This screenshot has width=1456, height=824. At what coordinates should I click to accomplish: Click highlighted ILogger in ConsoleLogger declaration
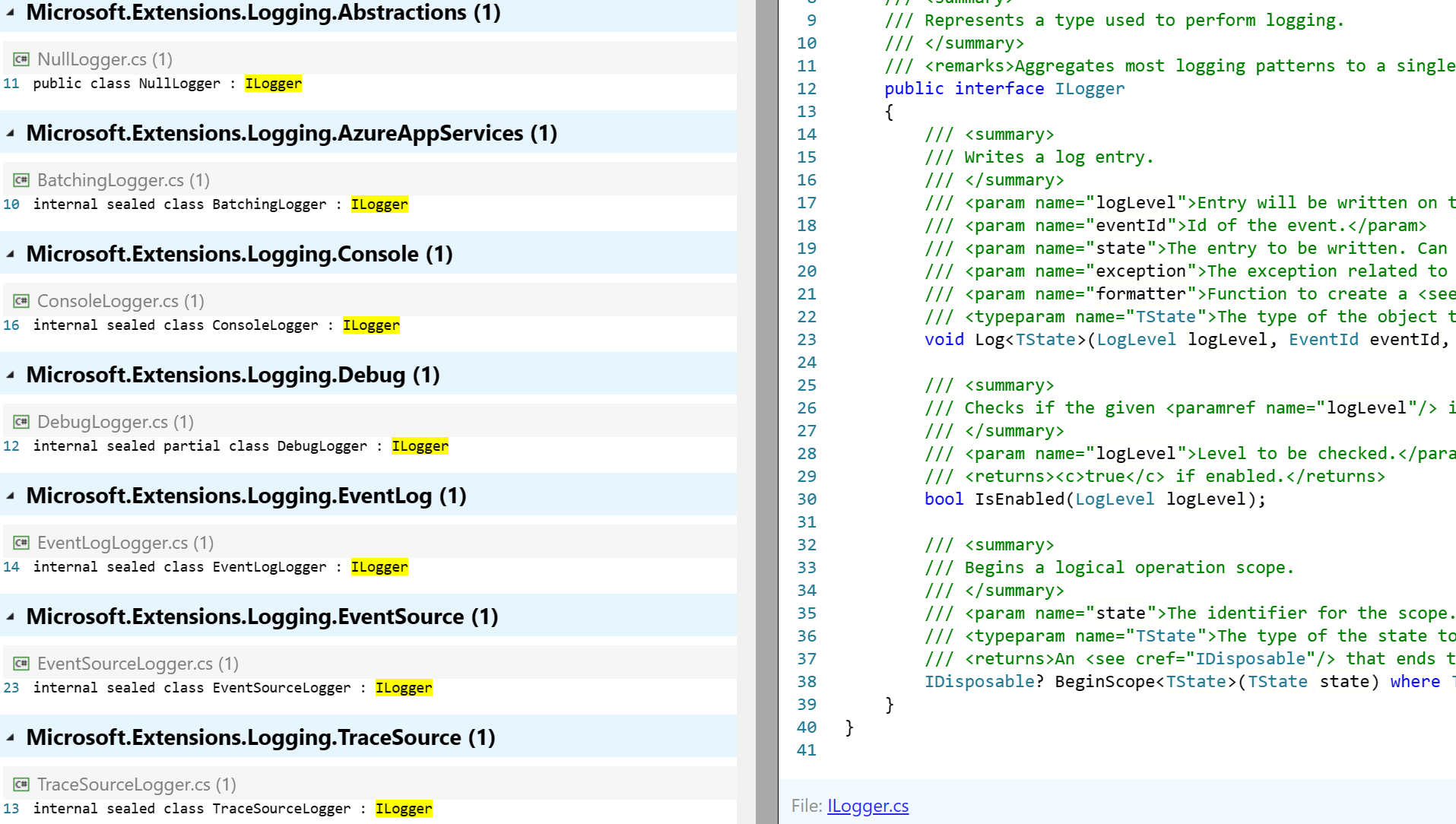pos(371,325)
